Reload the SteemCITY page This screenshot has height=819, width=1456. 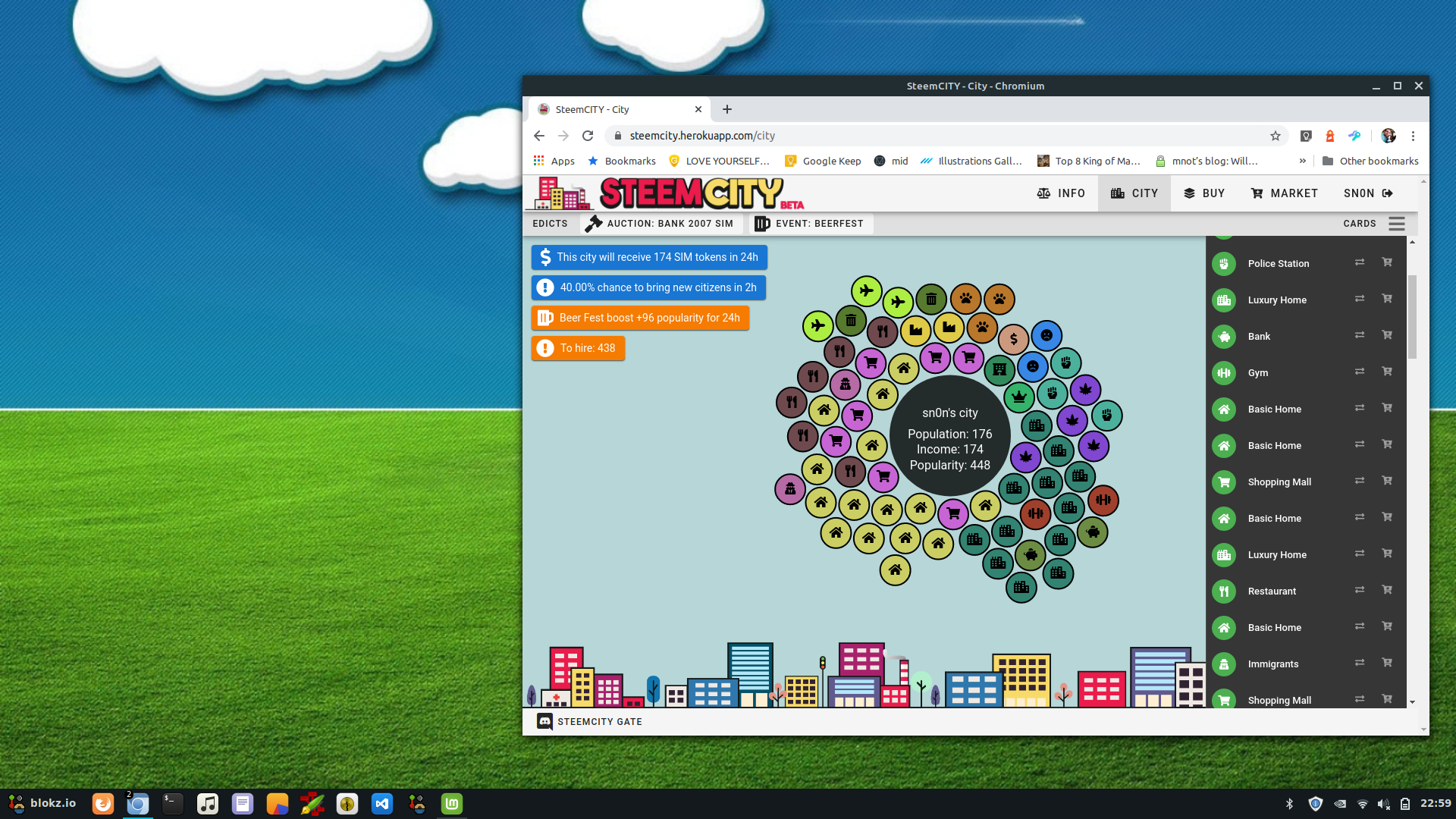pyautogui.click(x=588, y=136)
